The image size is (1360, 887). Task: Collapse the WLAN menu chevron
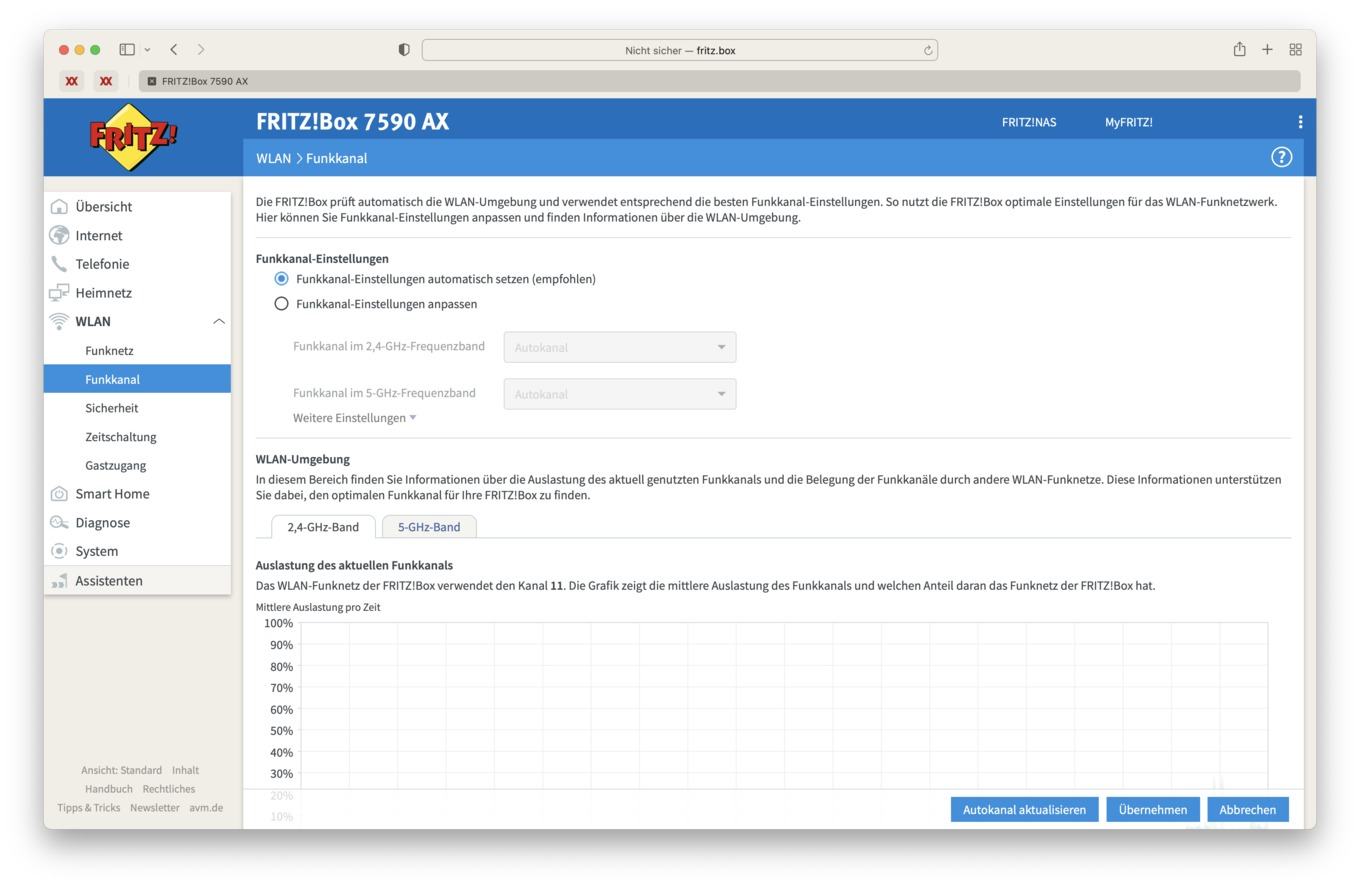(x=219, y=321)
